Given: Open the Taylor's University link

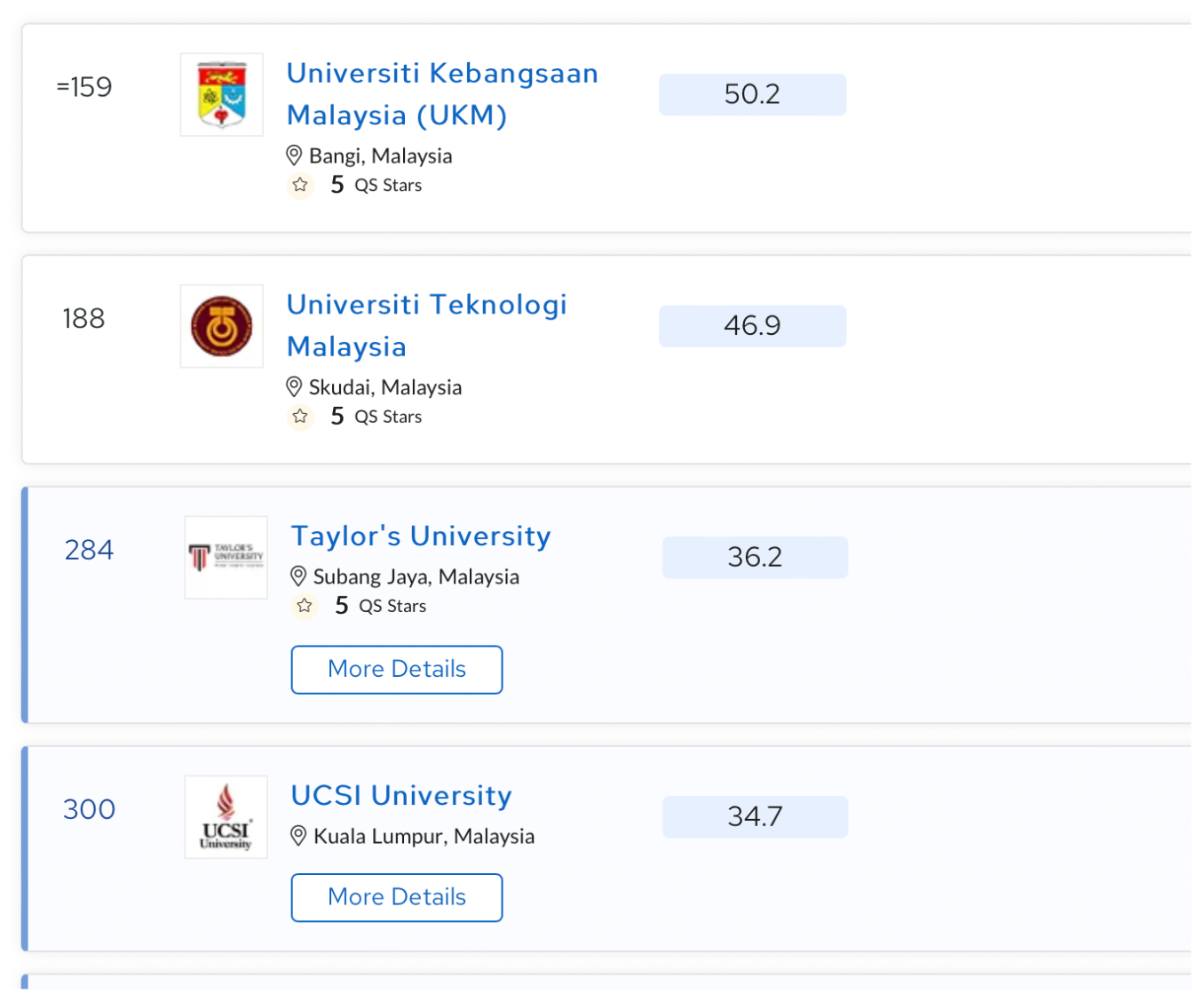Looking at the screenshot, I should tap(421, 536).
